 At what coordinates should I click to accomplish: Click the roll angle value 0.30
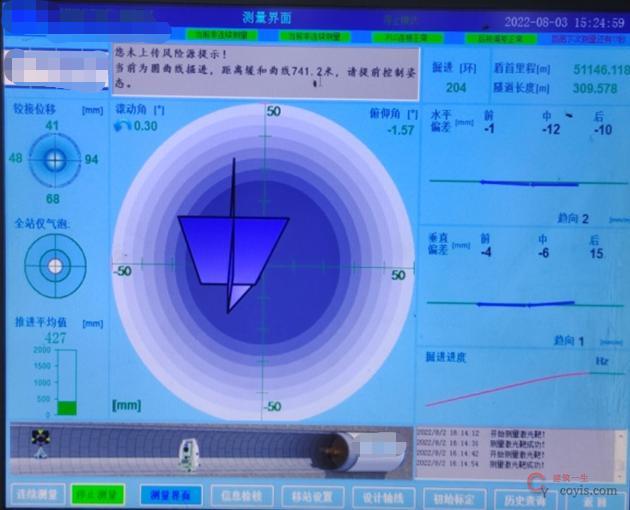pyautogui.click(x=145, y=126)
